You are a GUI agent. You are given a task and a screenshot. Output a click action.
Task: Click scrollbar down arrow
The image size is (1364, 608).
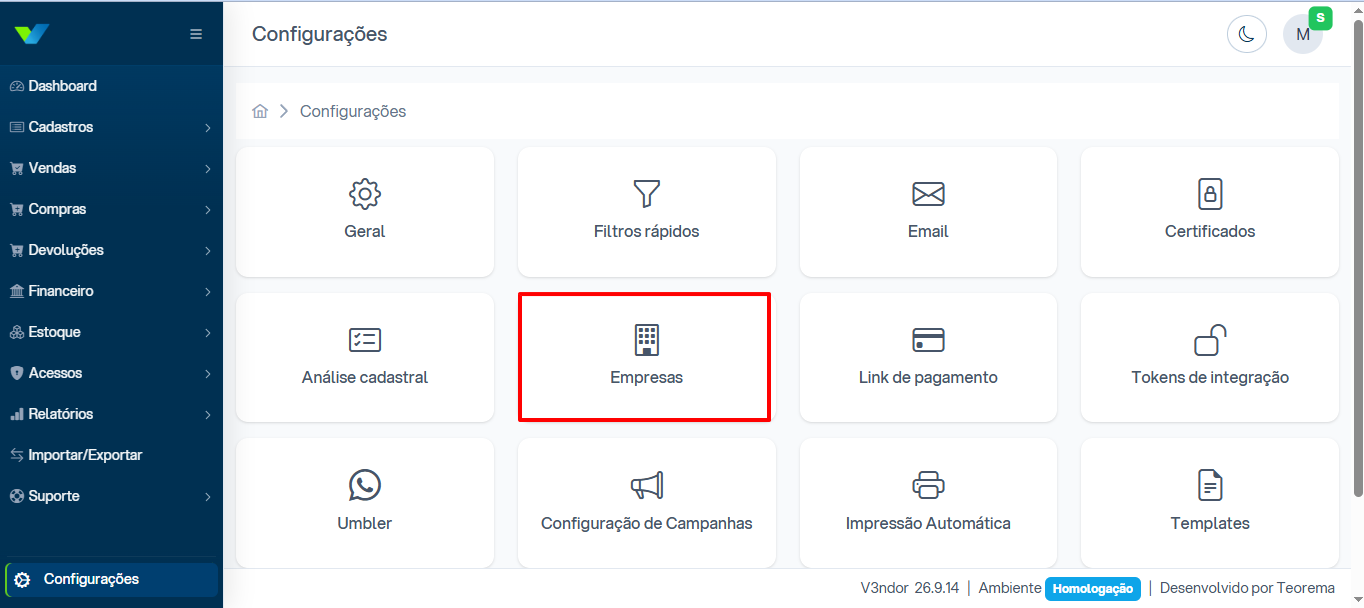tap(1357, 601)
